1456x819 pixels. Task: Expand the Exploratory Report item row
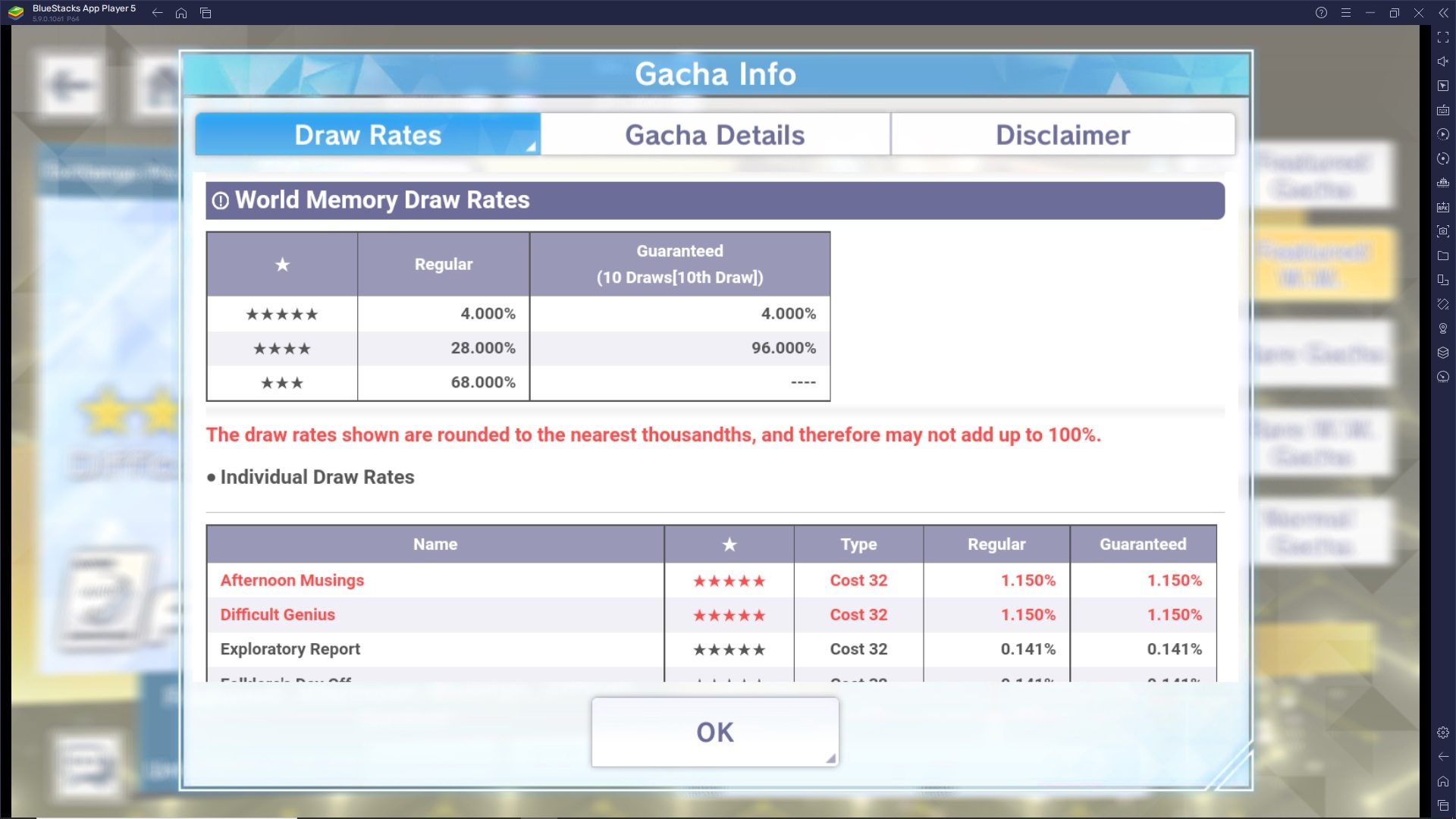290,649
